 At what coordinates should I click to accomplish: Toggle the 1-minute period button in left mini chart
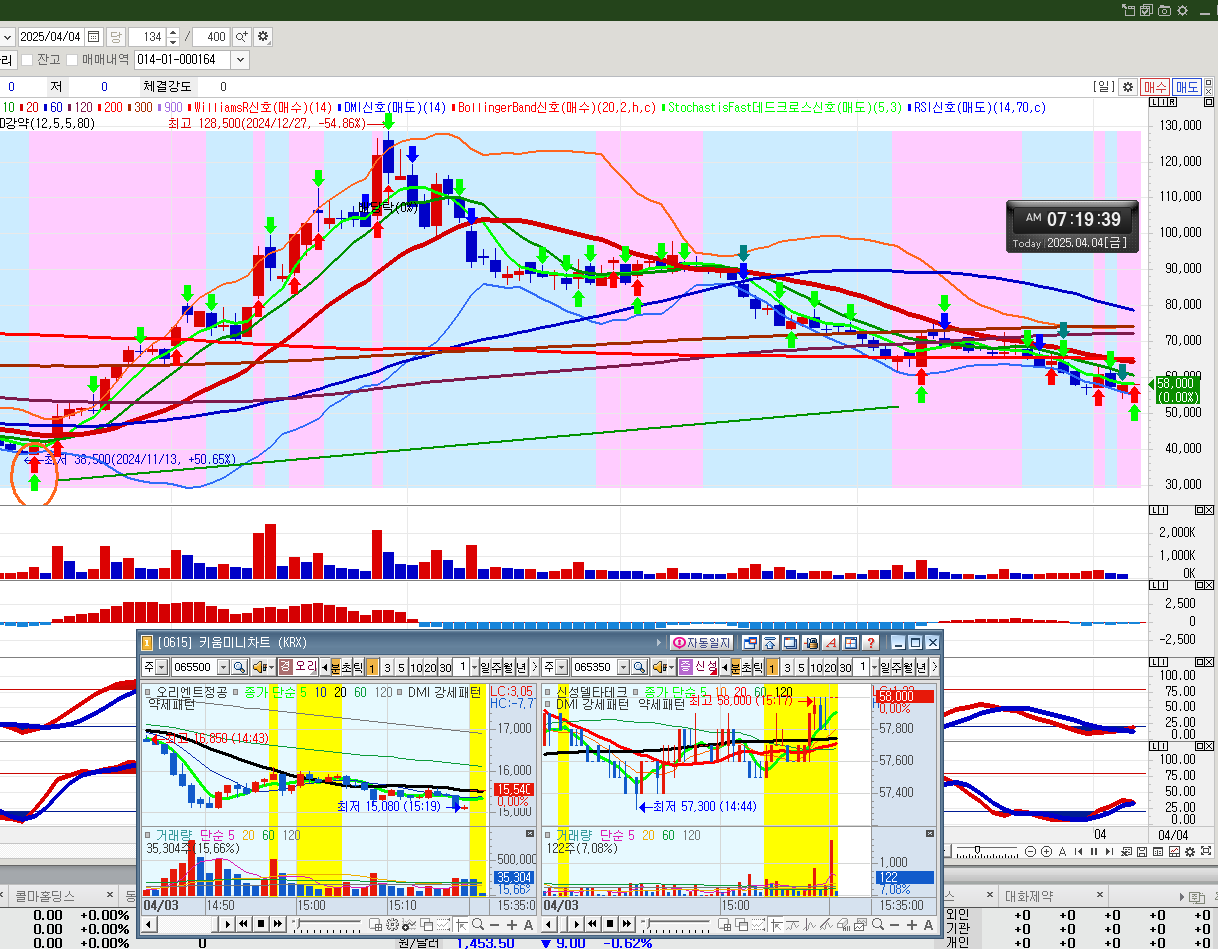372,667
